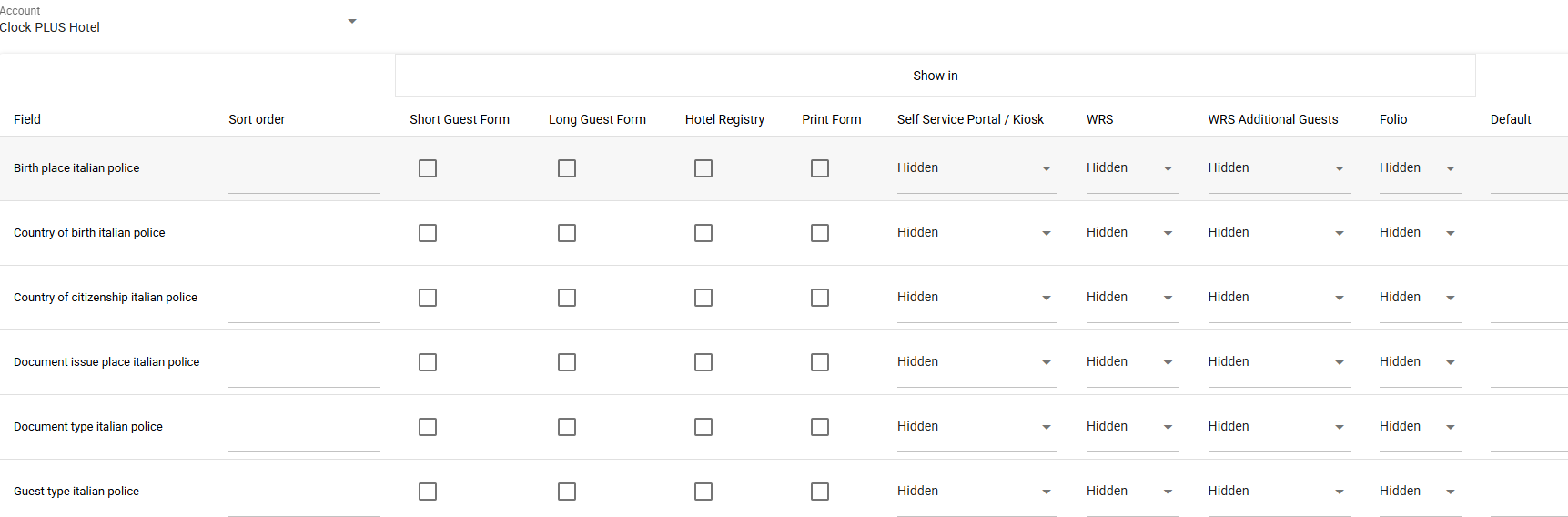Viewport: 1568px width, 517px height.
Task: Expand Folio dropdown for Document issue place italian police
Action: pyautogui.click(x=1419, y=362)
